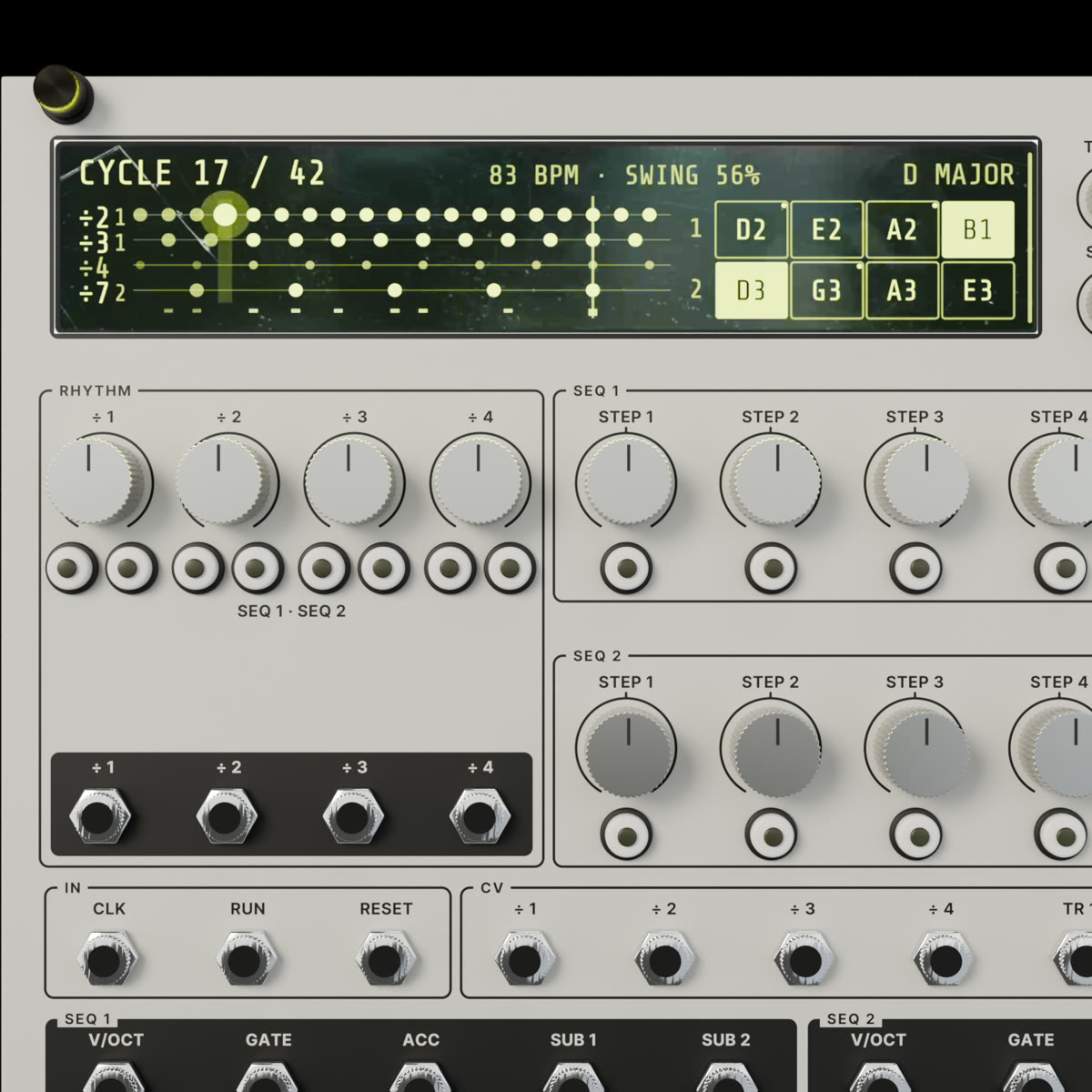
Task: Select the E3 step cell on display
Action: tap(977, 290)
